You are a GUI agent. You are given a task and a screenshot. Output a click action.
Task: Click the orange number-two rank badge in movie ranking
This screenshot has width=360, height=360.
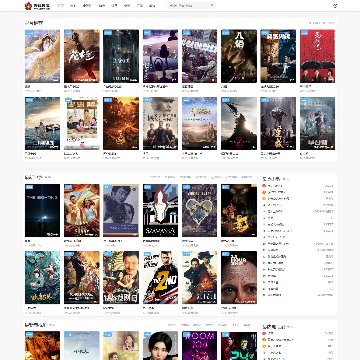pyautogui.click(x=264, y=192)
